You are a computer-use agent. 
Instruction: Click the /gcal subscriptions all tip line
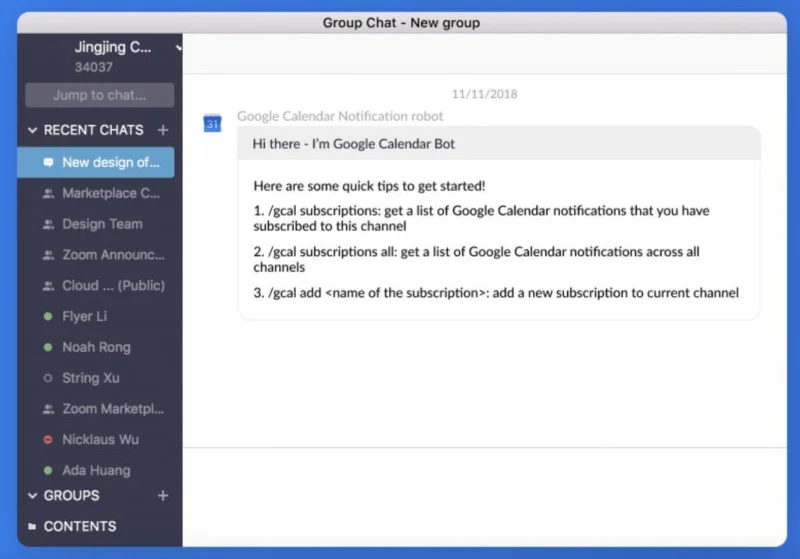pyautogui.click(x=476, y=259)
